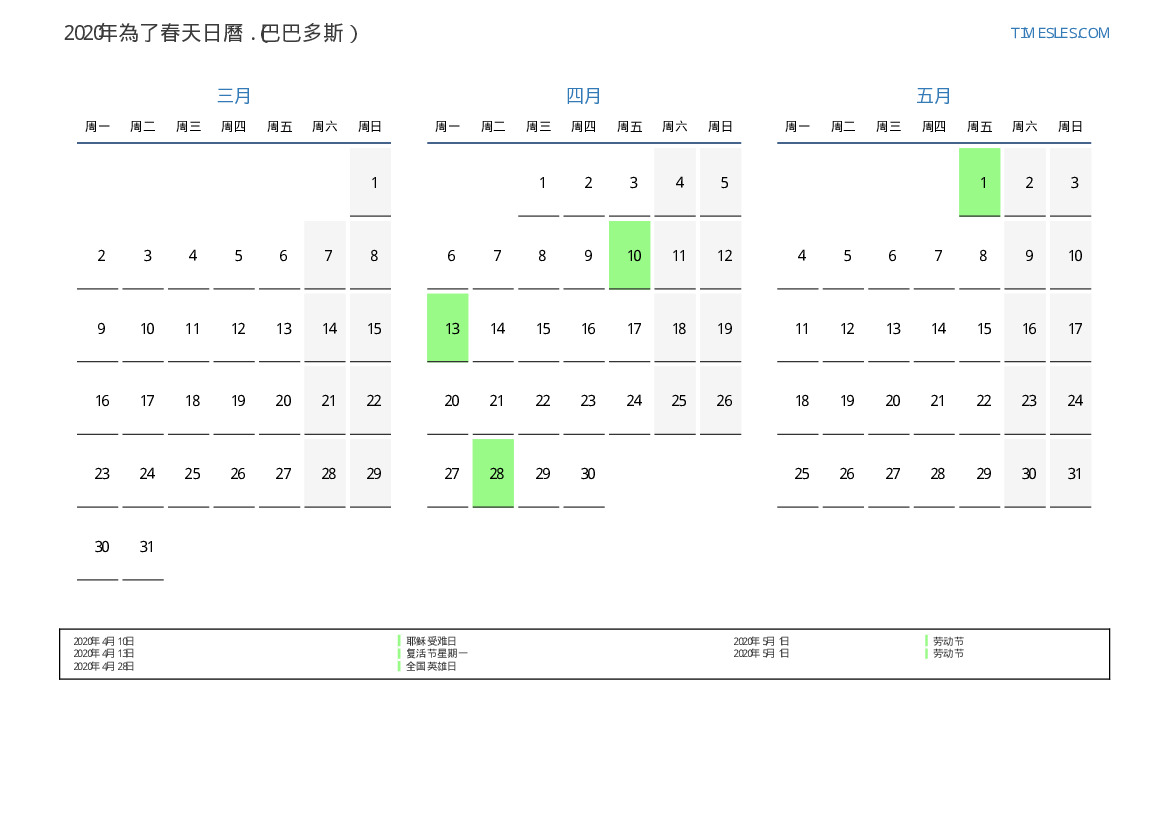Viewport: 1169px width, 827px height.
Task: Select highlighted May 1 Labour Day cell
Action: (x=979, y=182)
